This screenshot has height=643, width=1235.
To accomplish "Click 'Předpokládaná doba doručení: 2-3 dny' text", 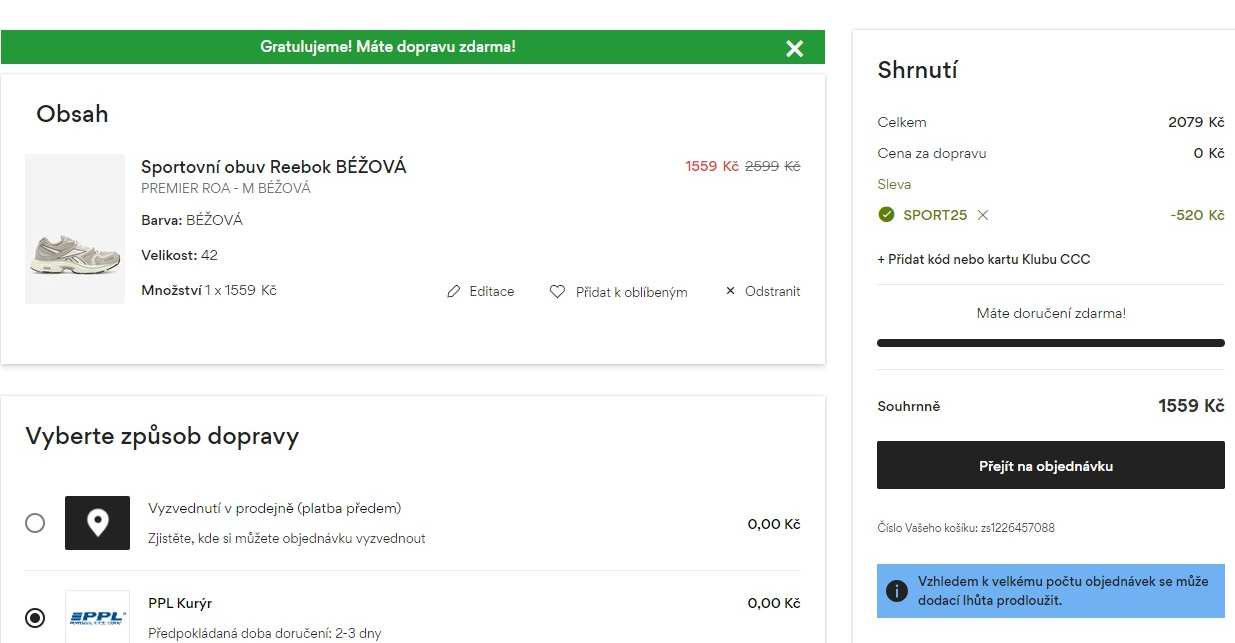I will point(264,633).
